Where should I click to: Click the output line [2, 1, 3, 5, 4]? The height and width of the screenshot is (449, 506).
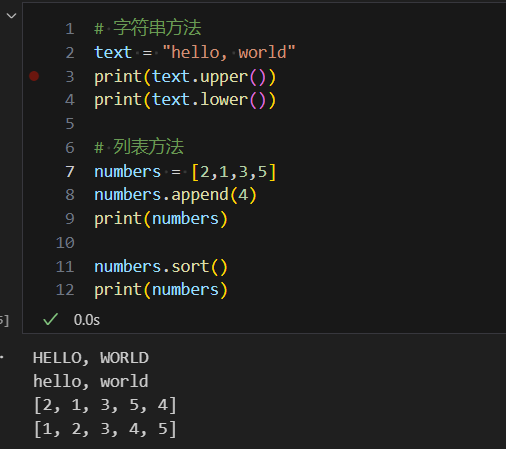pos(105,405)
